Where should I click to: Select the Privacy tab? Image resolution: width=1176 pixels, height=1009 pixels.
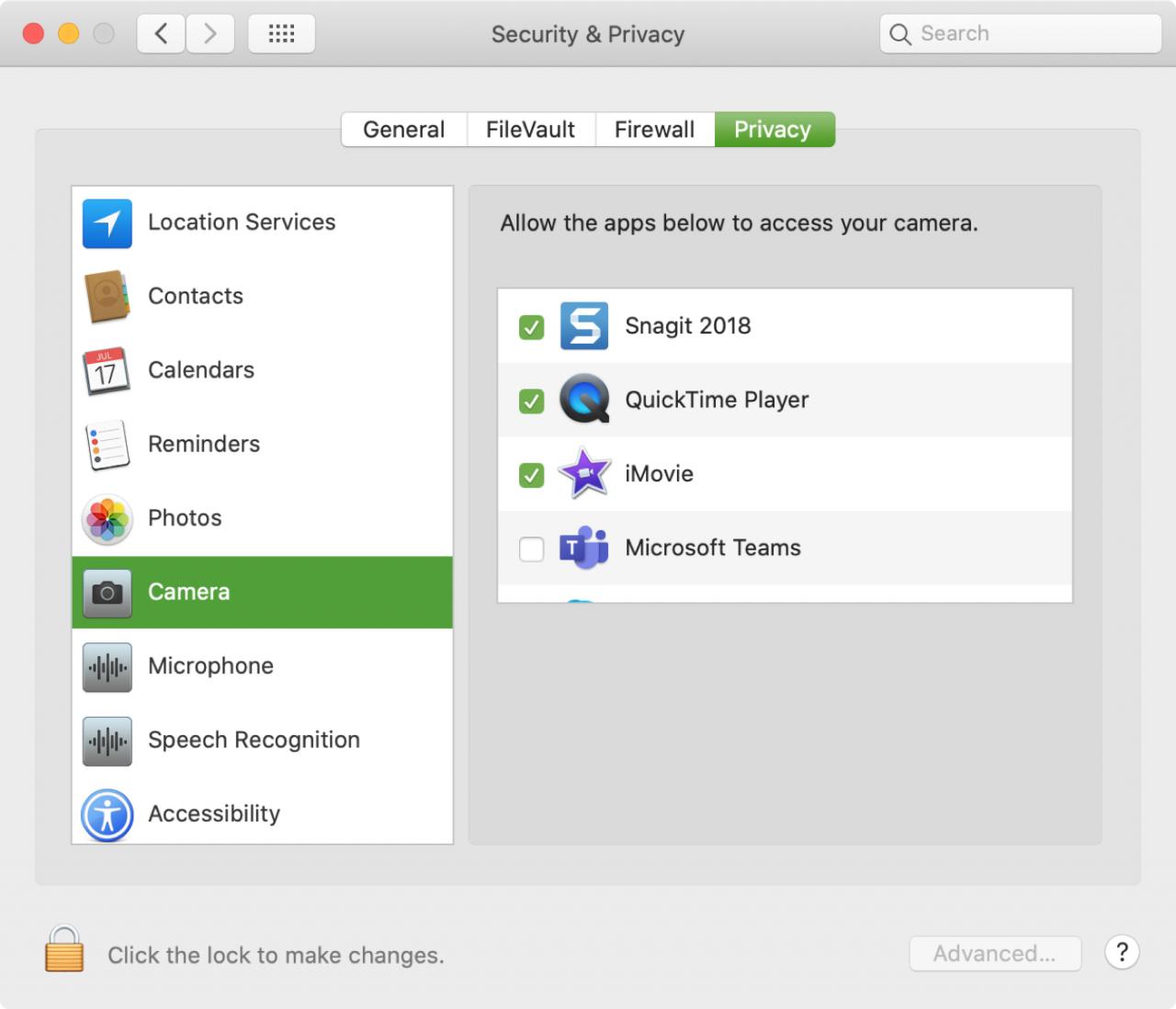775,130
